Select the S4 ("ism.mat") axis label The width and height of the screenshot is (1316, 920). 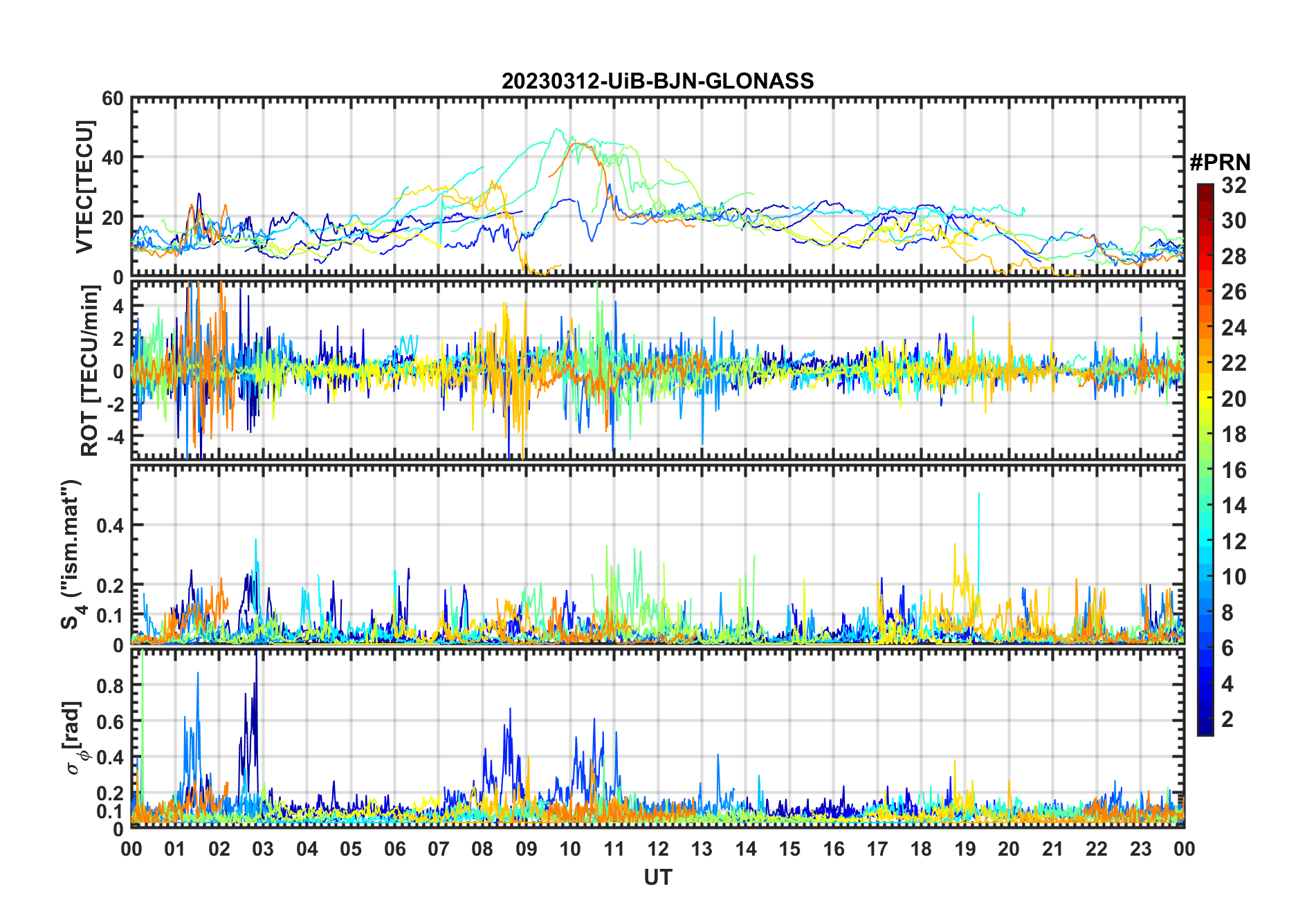pos(71,554)
